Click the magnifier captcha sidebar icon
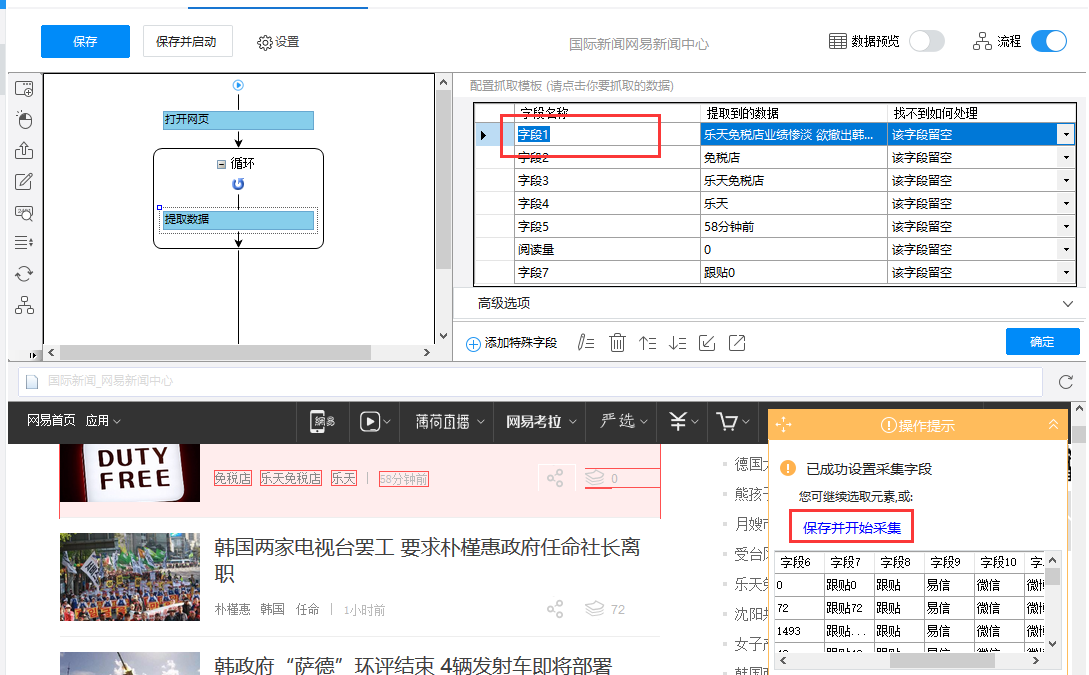1089x675 pixels. tap(24, 212)
